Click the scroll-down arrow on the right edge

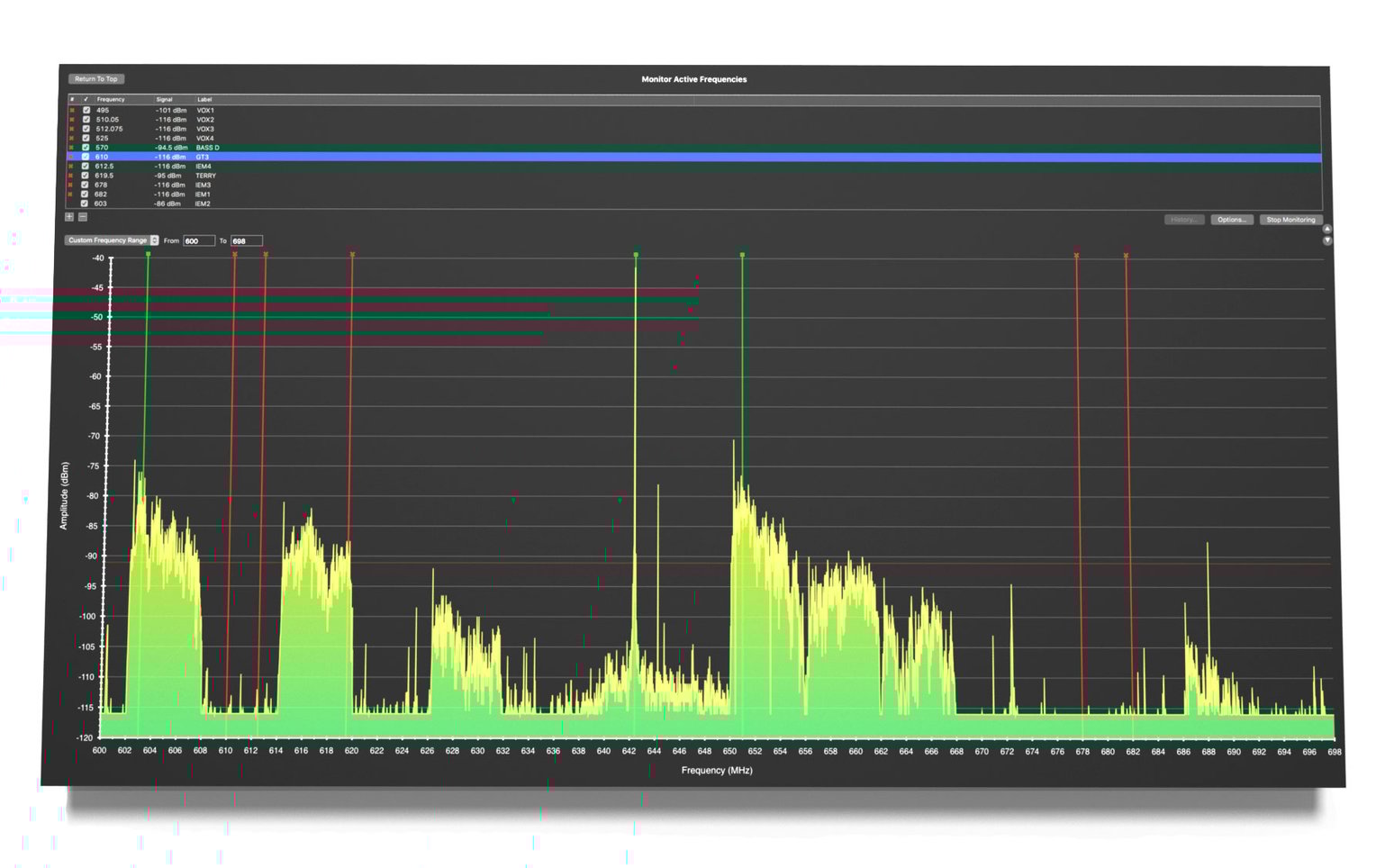pyautogui.click(x=1327, y=240)
